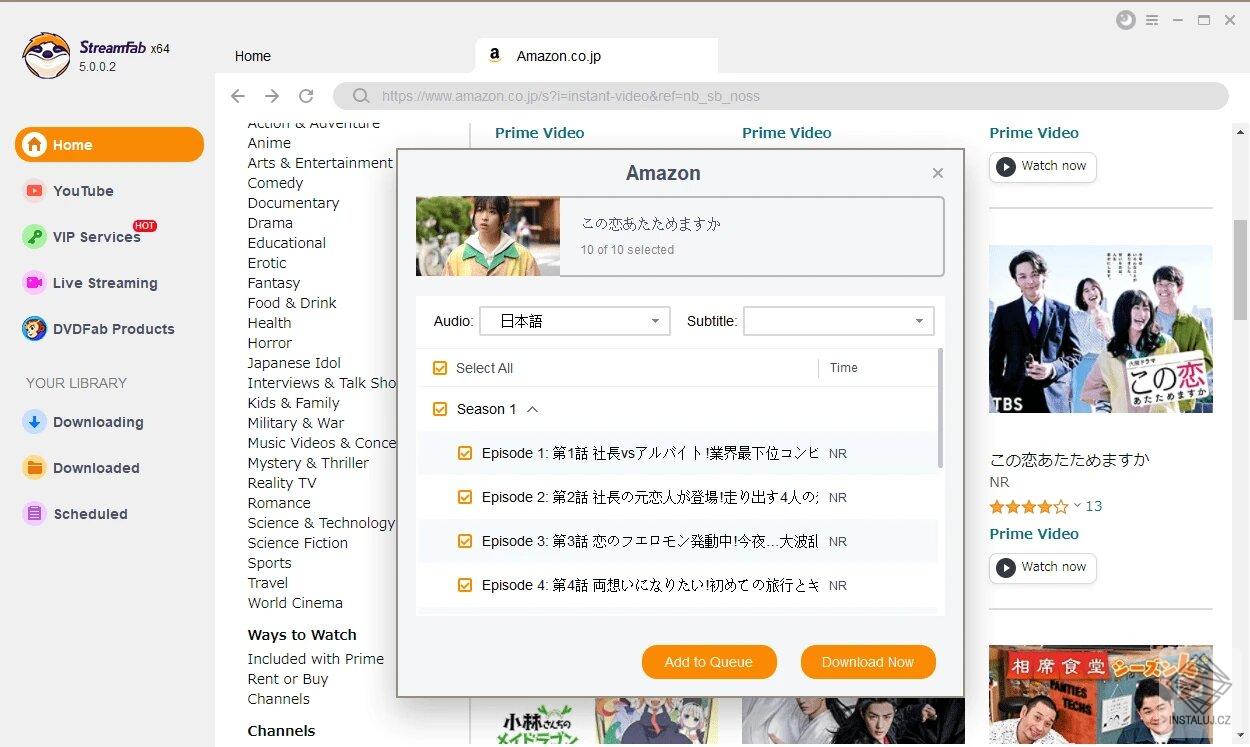Click the Episode 4 title text

650,585
